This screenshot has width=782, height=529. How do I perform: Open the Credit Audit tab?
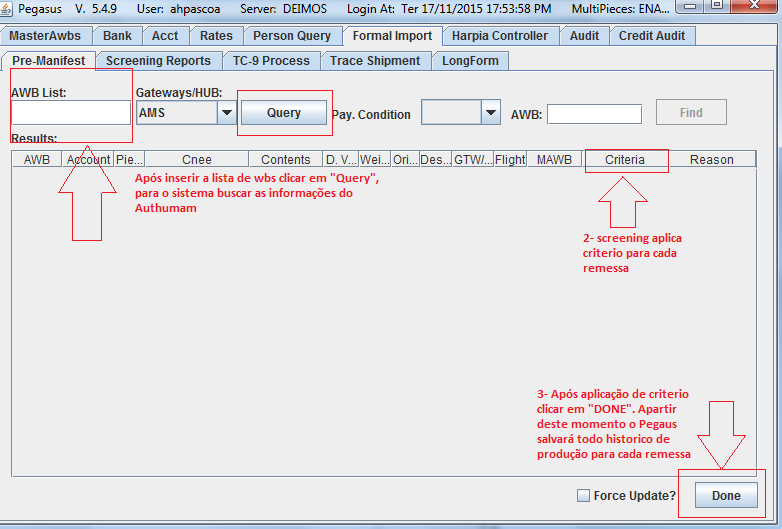point(652,36)
